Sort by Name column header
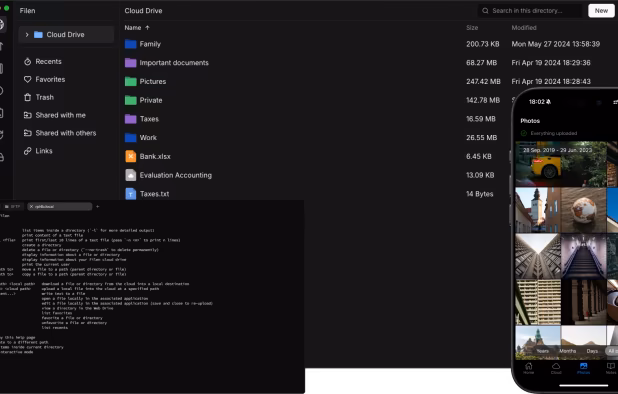The height and width of the screenshot is (394, 618). tap(133, 28)
